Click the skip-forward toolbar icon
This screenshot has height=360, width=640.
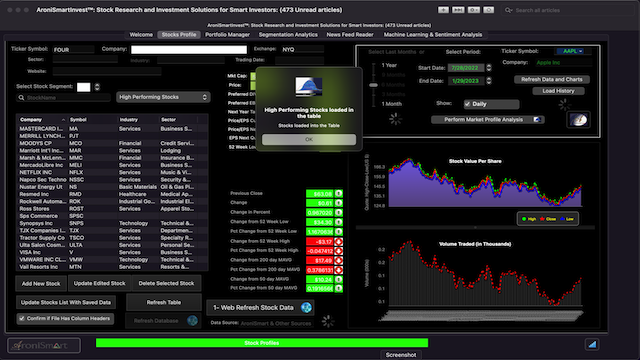458,10
